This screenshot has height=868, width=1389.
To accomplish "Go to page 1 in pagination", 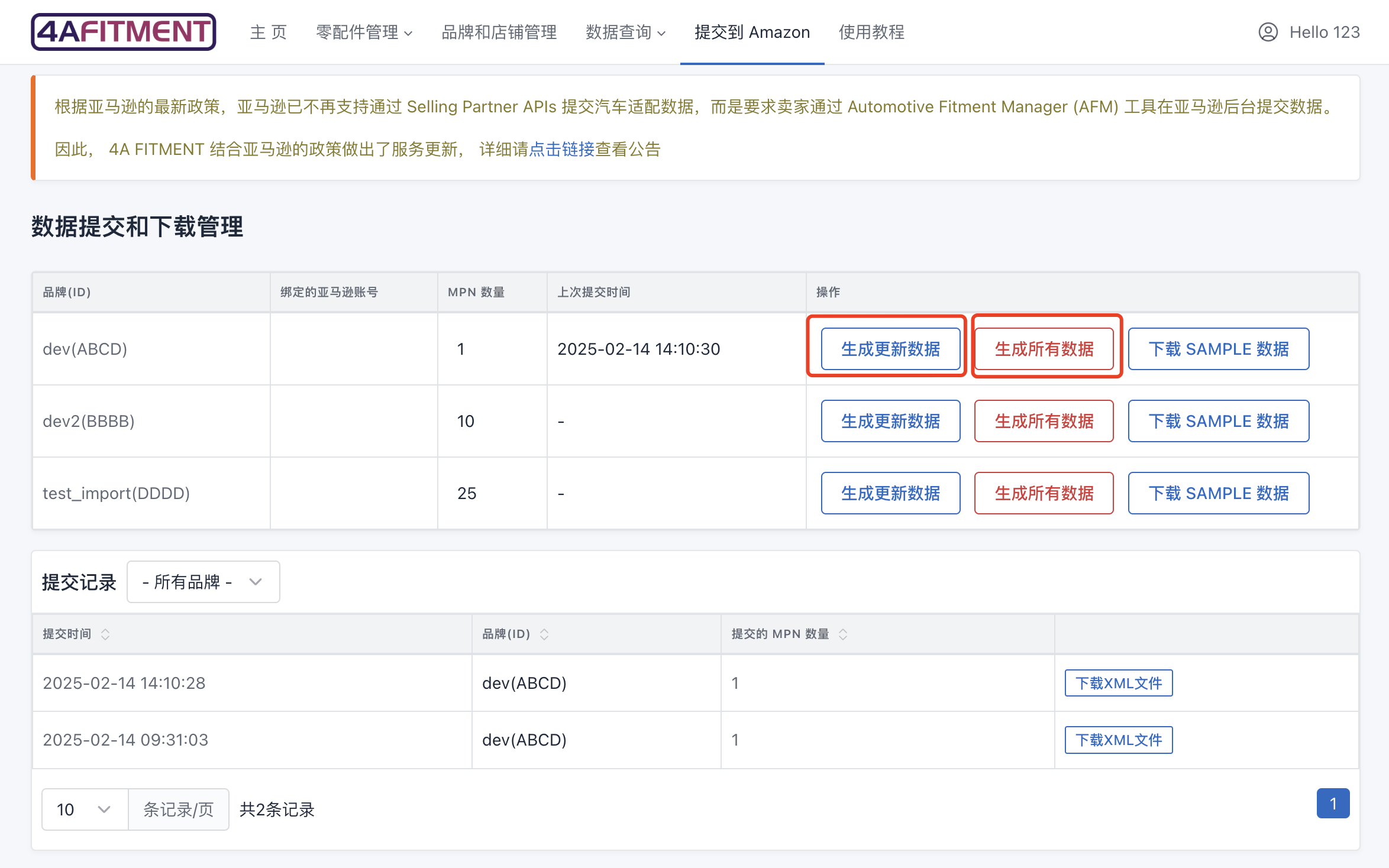I will (x=1333, y=804).
